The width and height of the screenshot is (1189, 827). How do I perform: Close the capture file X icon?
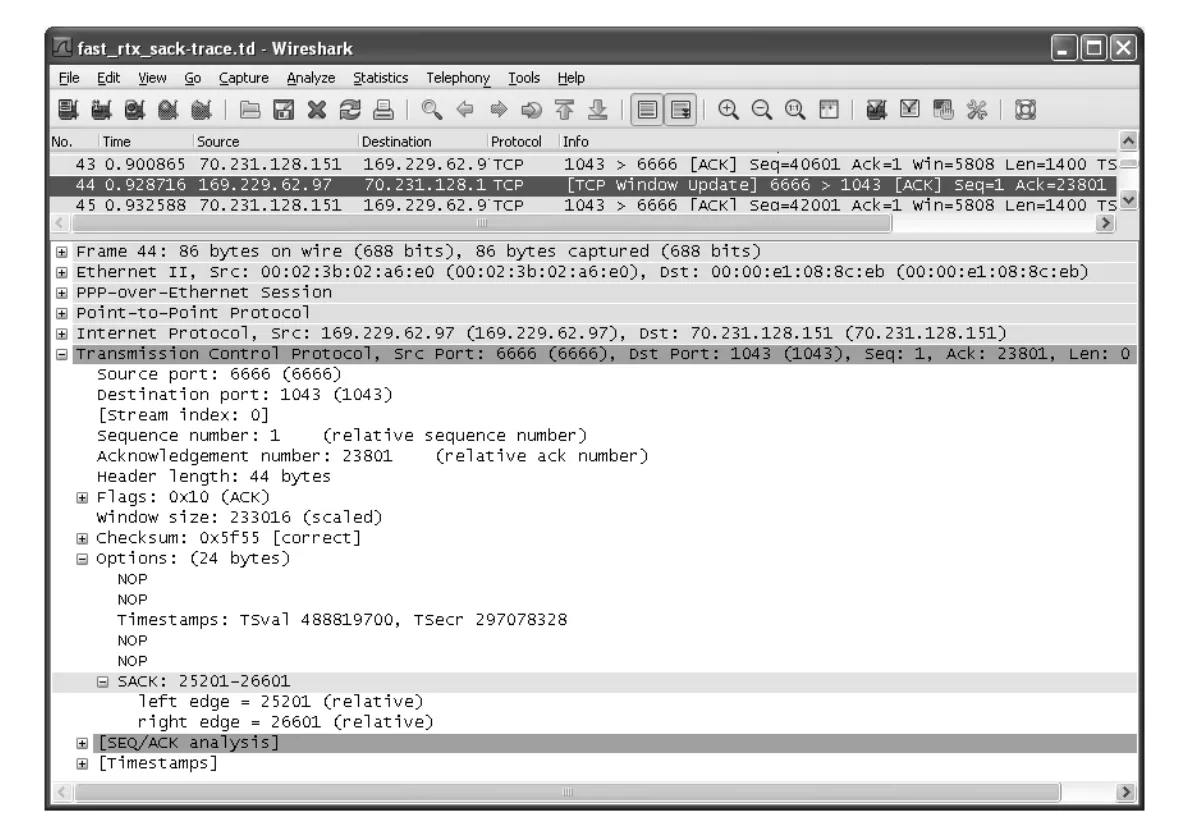tap(317, 111)
